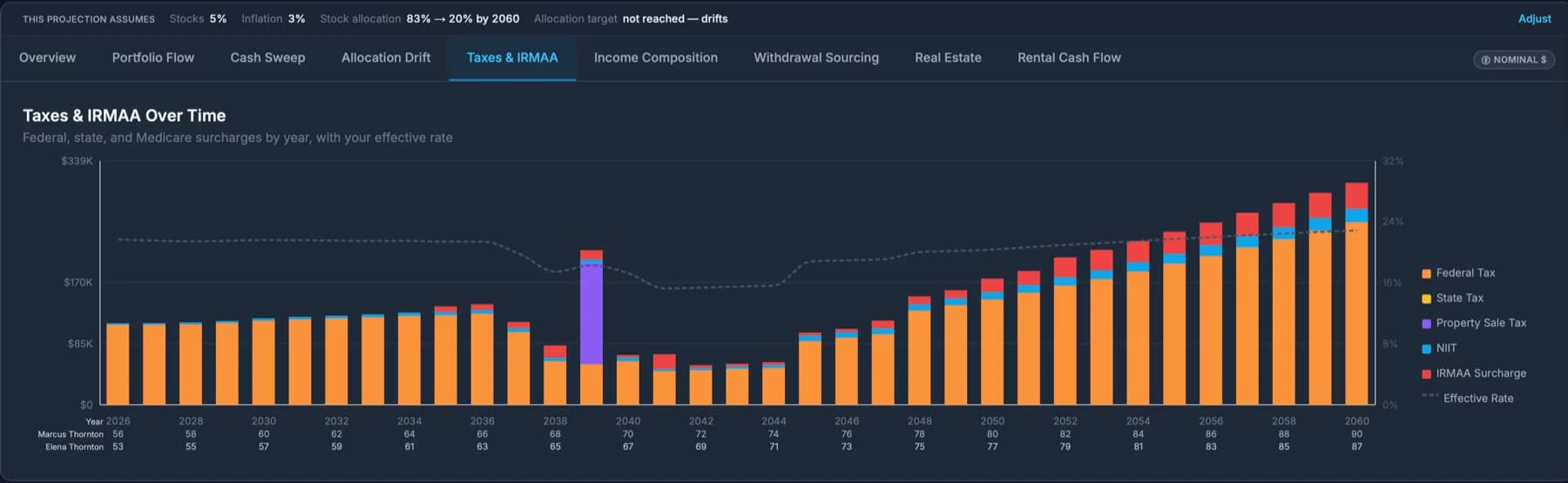The image size is (1568, 483).
Task: Click the Marcus Thornton row label
Action: (71, 434)
